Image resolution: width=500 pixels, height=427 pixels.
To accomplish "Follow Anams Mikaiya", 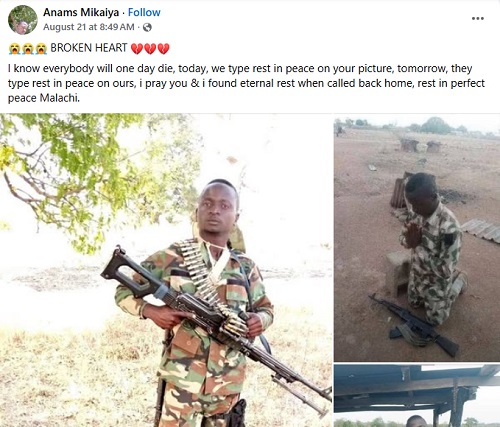I will pyautogui.click(x=144, y=12).
